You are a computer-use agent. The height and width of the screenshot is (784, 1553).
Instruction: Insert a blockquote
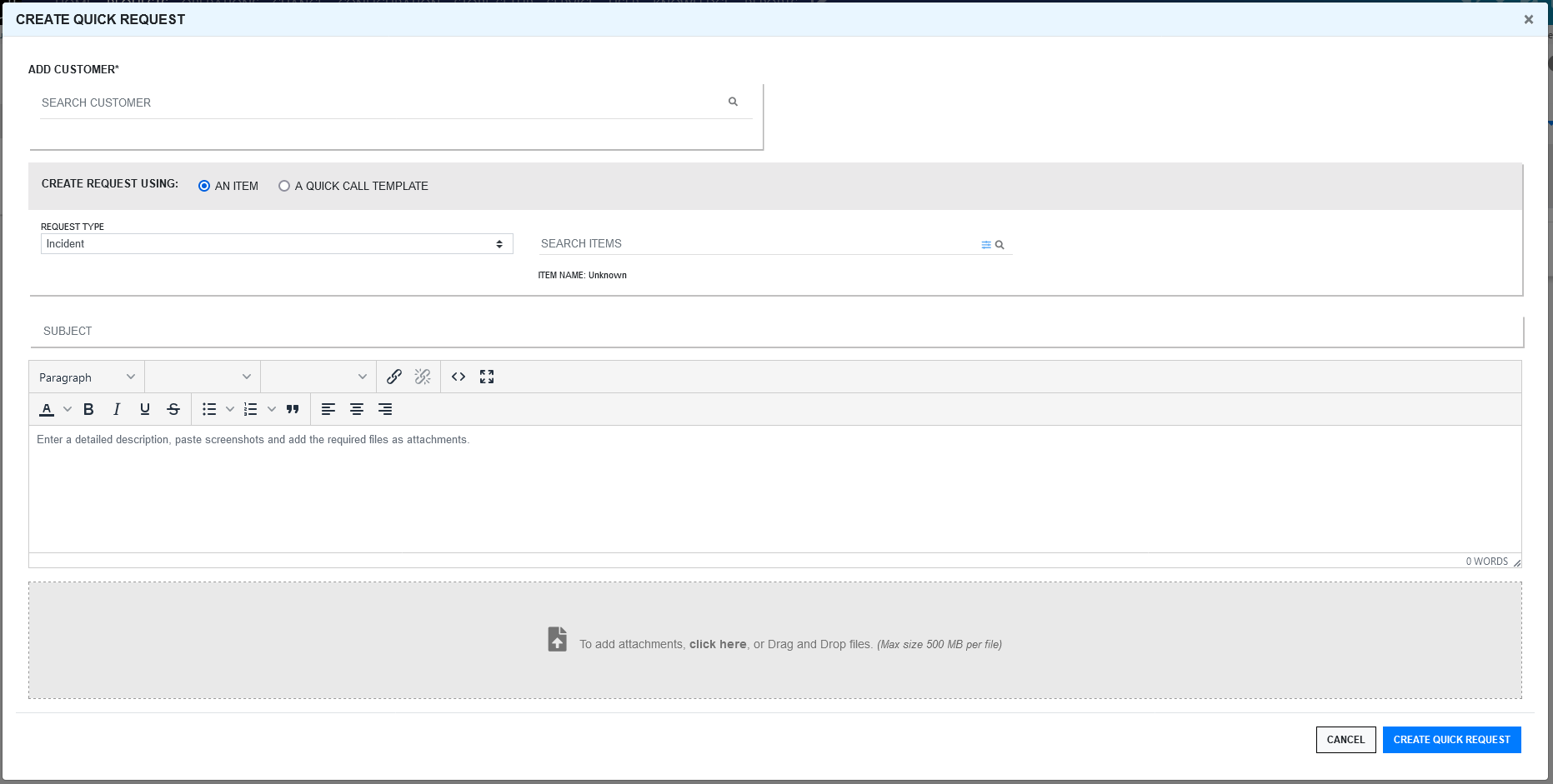coord(293,409)
